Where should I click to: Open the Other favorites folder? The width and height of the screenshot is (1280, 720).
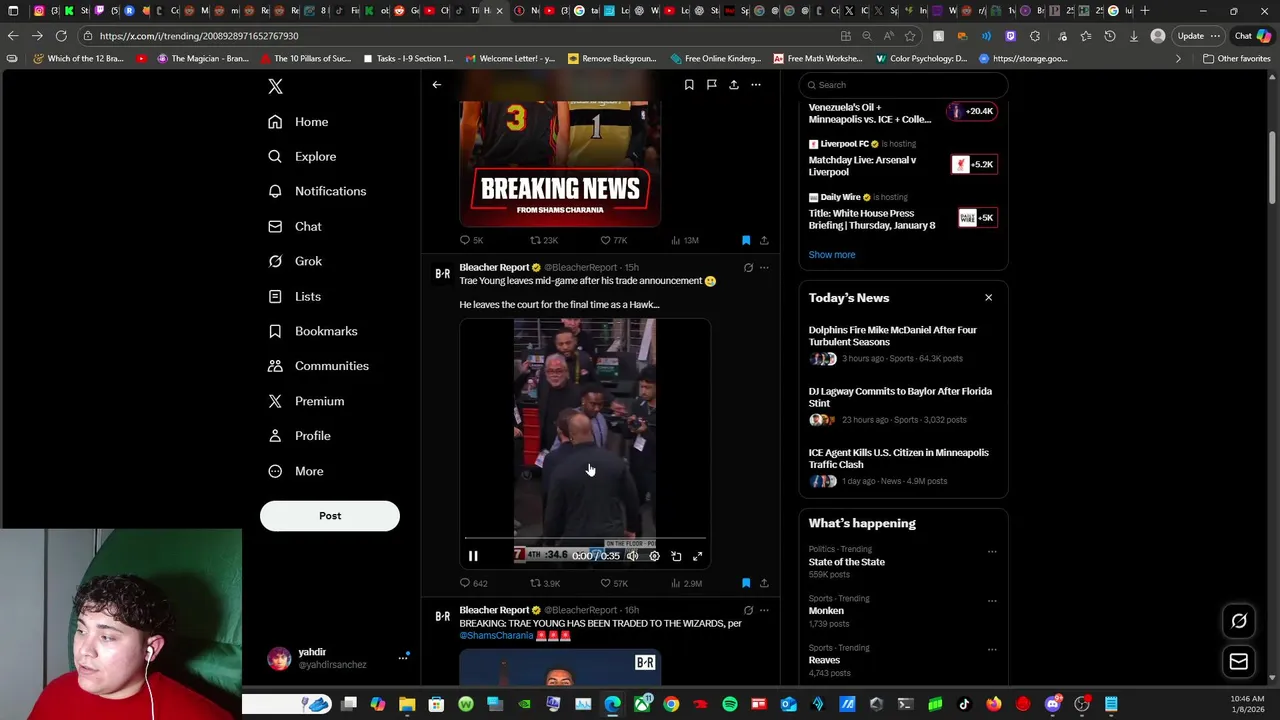pyautogui.click(x=1236, y=59)
